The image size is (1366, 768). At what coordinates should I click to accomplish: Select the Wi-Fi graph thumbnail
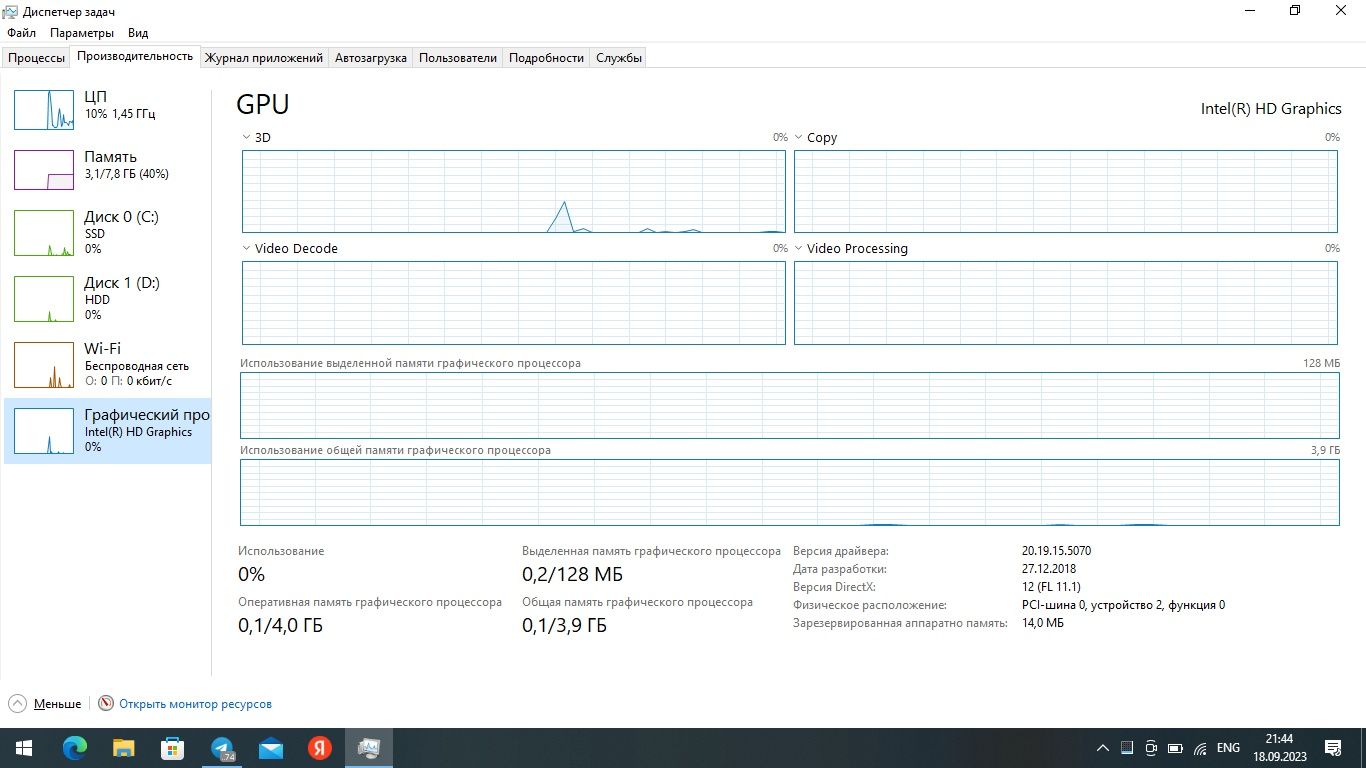point(44,365)
